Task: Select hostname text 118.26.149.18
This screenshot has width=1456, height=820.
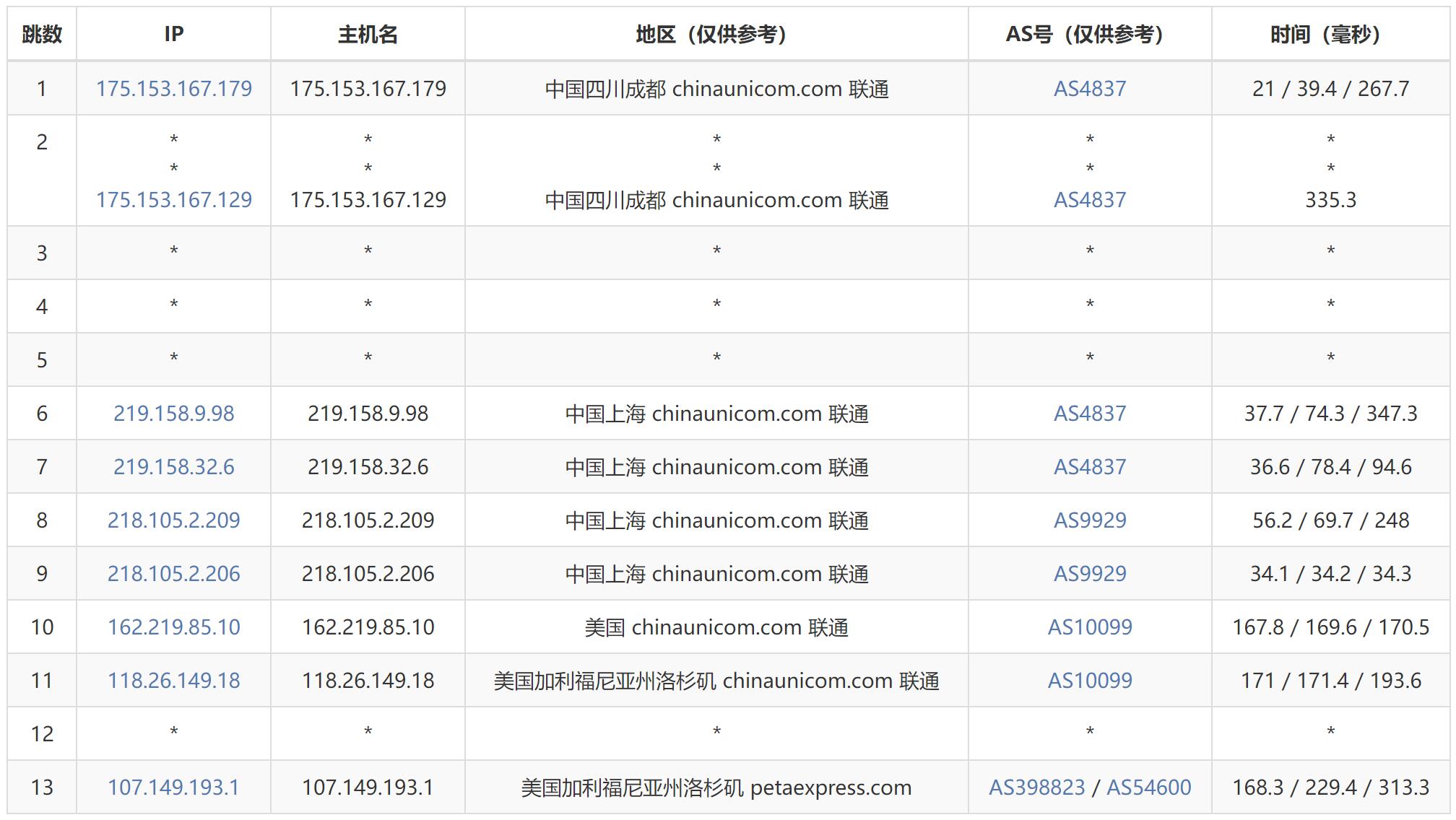Action: 368,681
